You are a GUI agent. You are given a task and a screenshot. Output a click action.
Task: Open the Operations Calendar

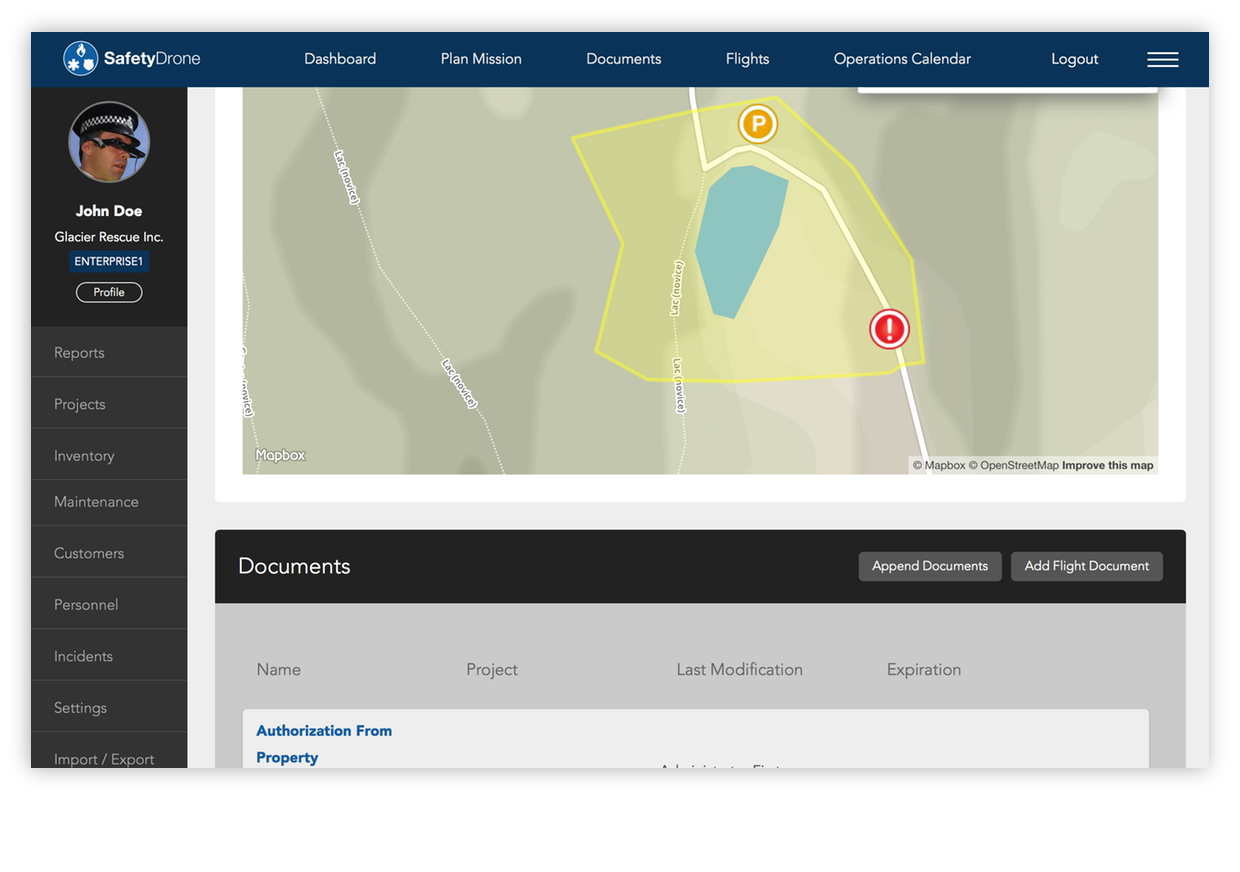point(902,59)
